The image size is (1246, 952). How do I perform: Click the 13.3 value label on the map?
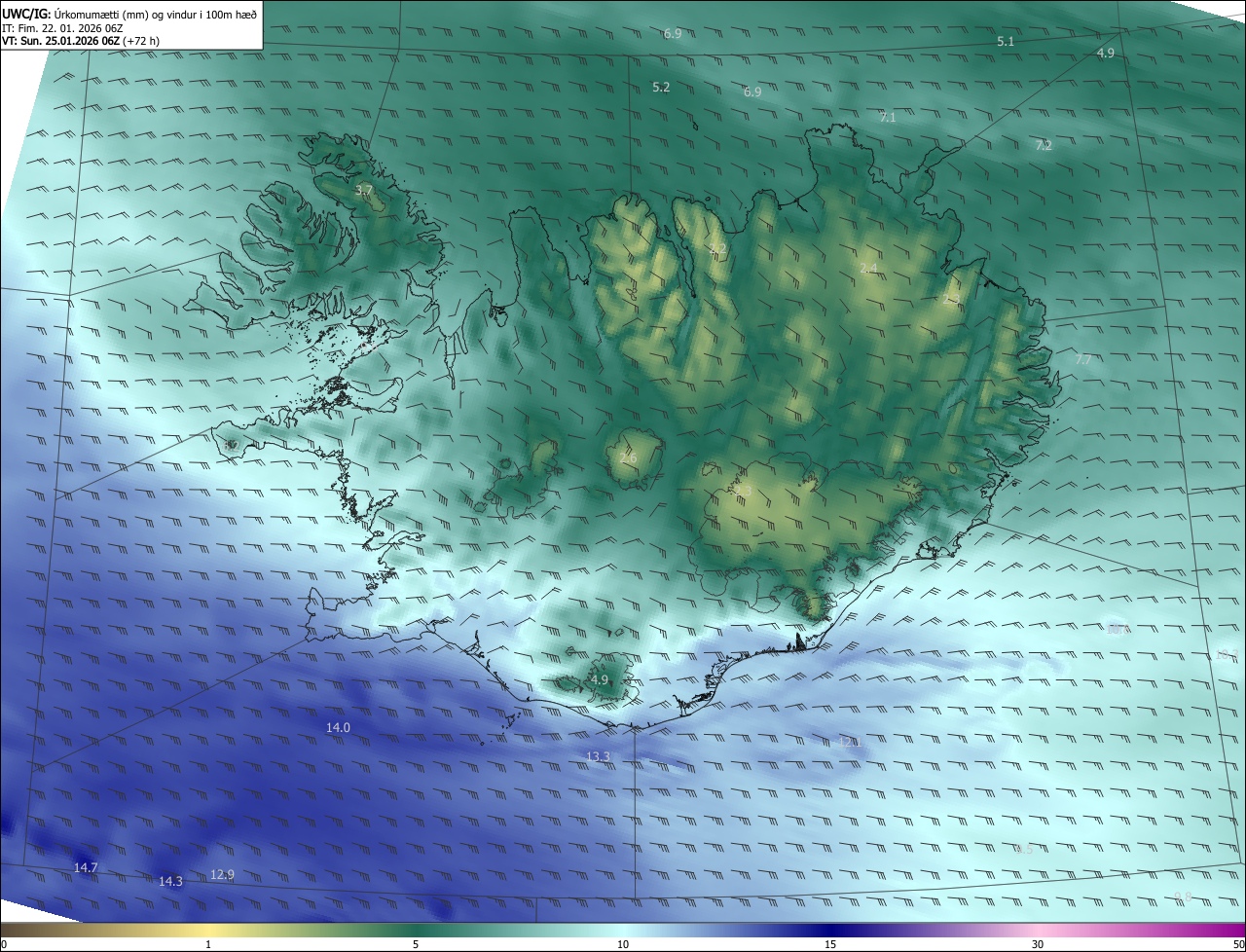[598, 757]
